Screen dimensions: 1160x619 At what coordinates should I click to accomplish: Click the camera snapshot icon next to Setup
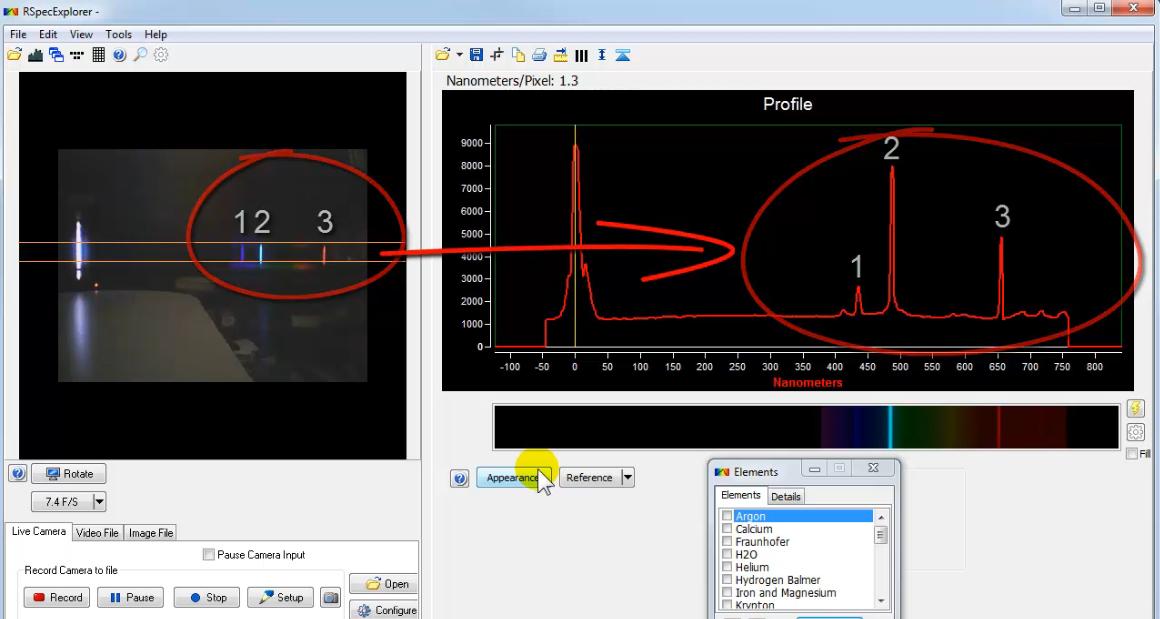pos(330,598)
